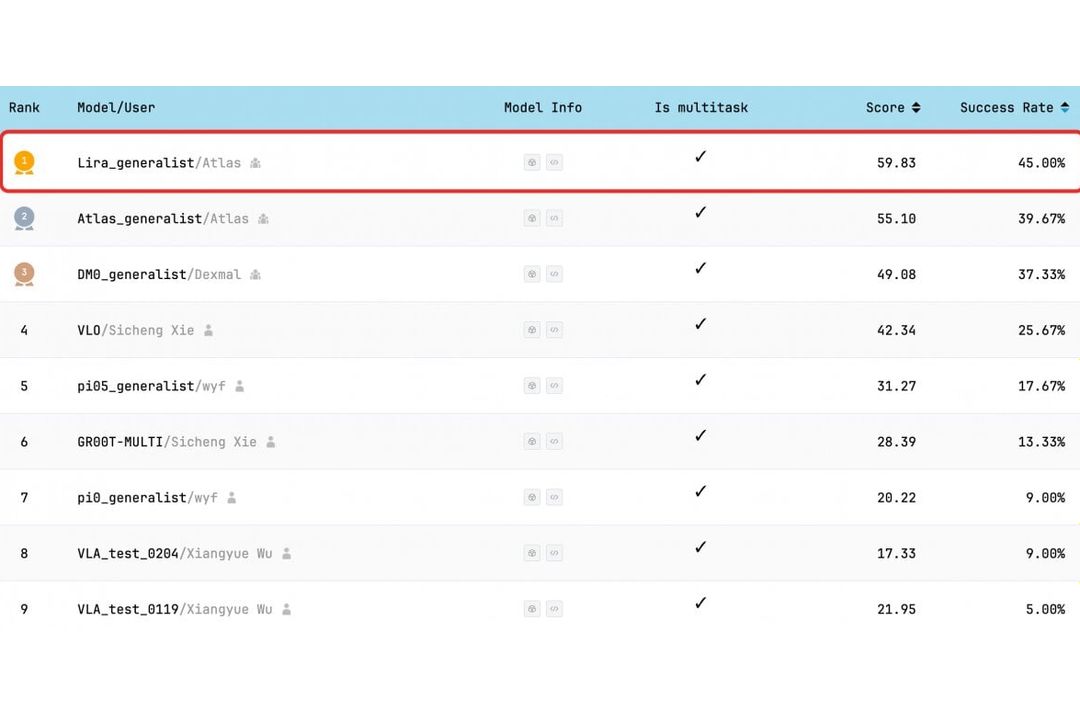Select the bronze rank 3 medal icon
The image size is (1080, 720).
point(24,274)
